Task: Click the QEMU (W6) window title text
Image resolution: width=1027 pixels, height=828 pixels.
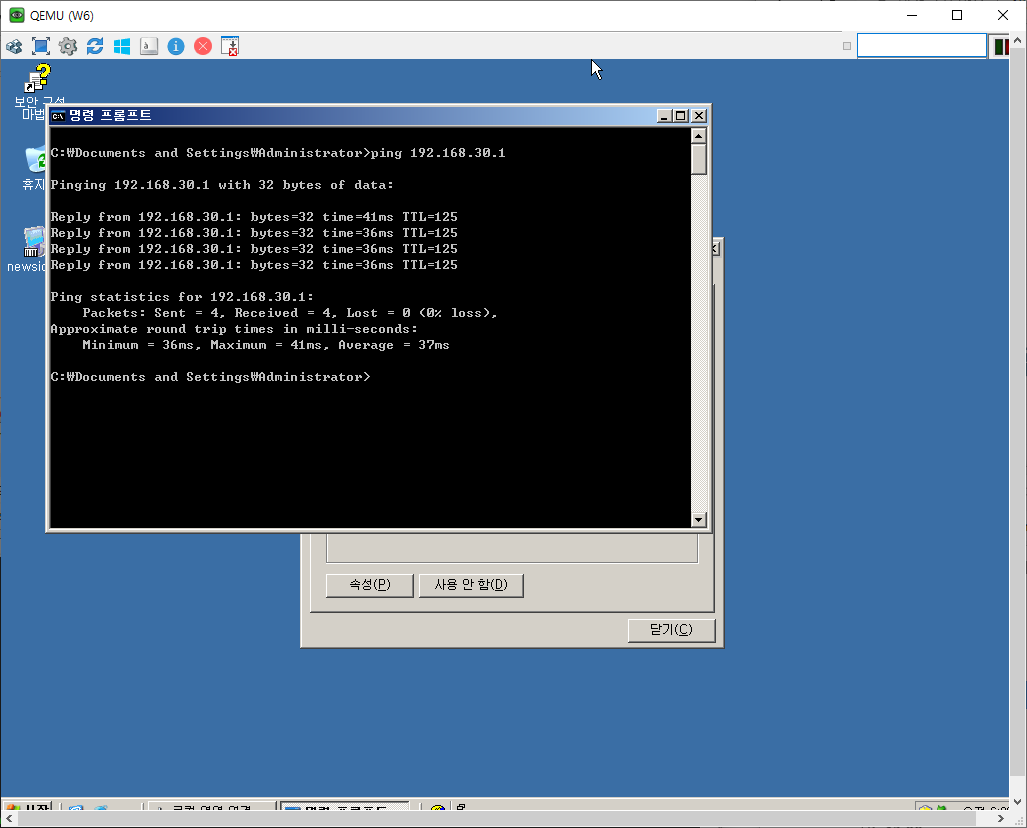Action: [x=62, y=16]
